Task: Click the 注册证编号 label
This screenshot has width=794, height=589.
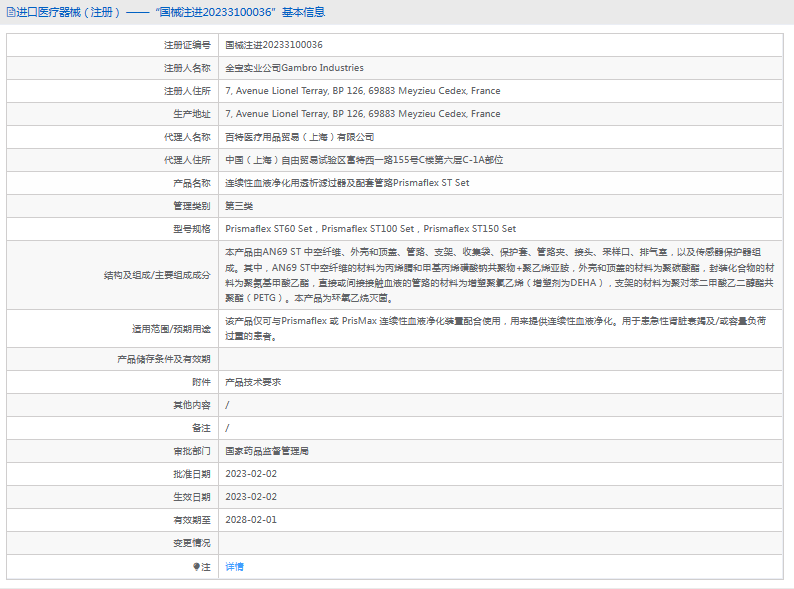Action: [187, 45]
